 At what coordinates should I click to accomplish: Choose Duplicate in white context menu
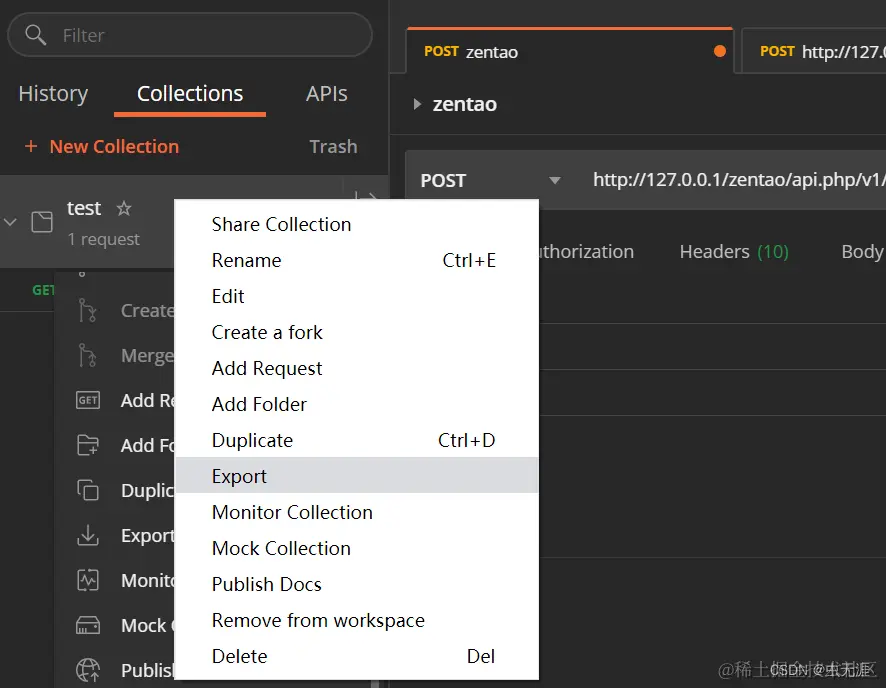[357, 441]
